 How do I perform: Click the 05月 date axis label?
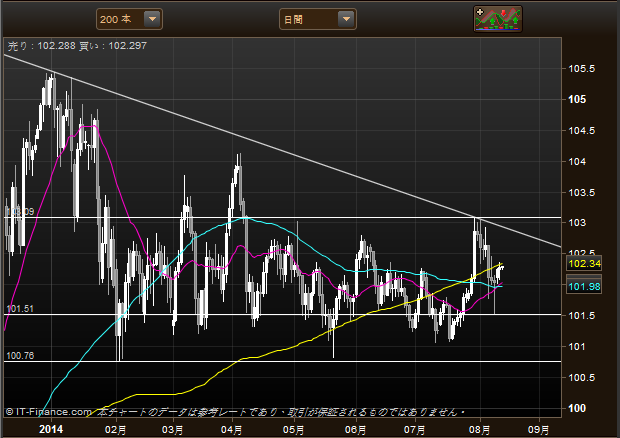(293, 430)
